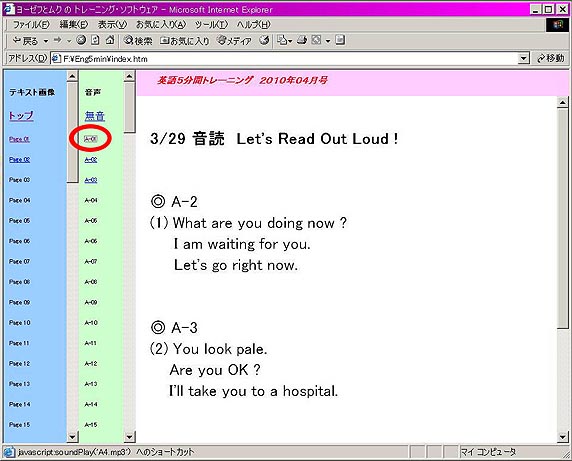The width and height of the screenshot is (572, 461).
Task: Click the Discuss toolbar icon
Action: (x=340, y=40)
